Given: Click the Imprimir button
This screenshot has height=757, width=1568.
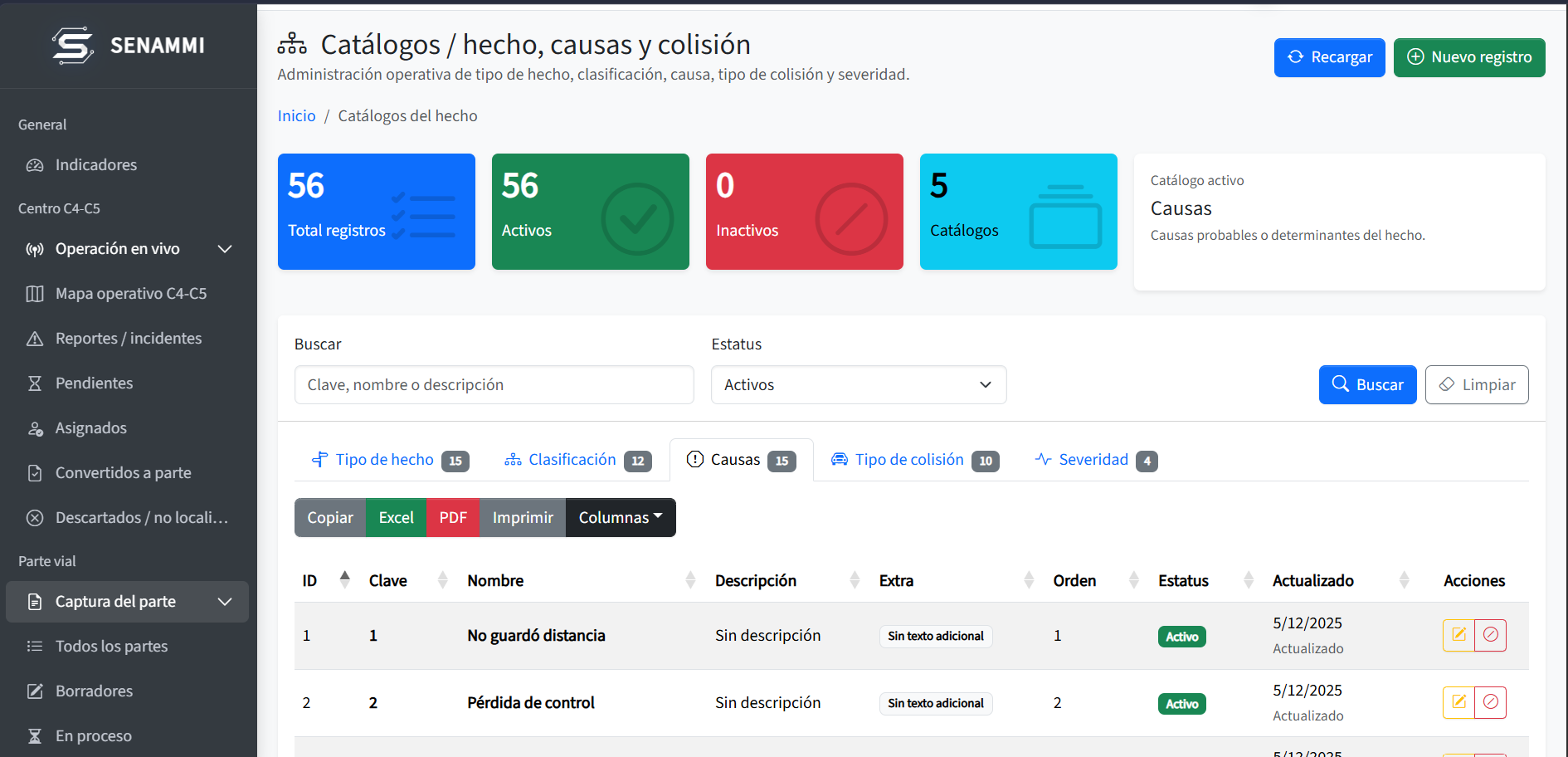Looking at the screenshot, I should (523, 518).
